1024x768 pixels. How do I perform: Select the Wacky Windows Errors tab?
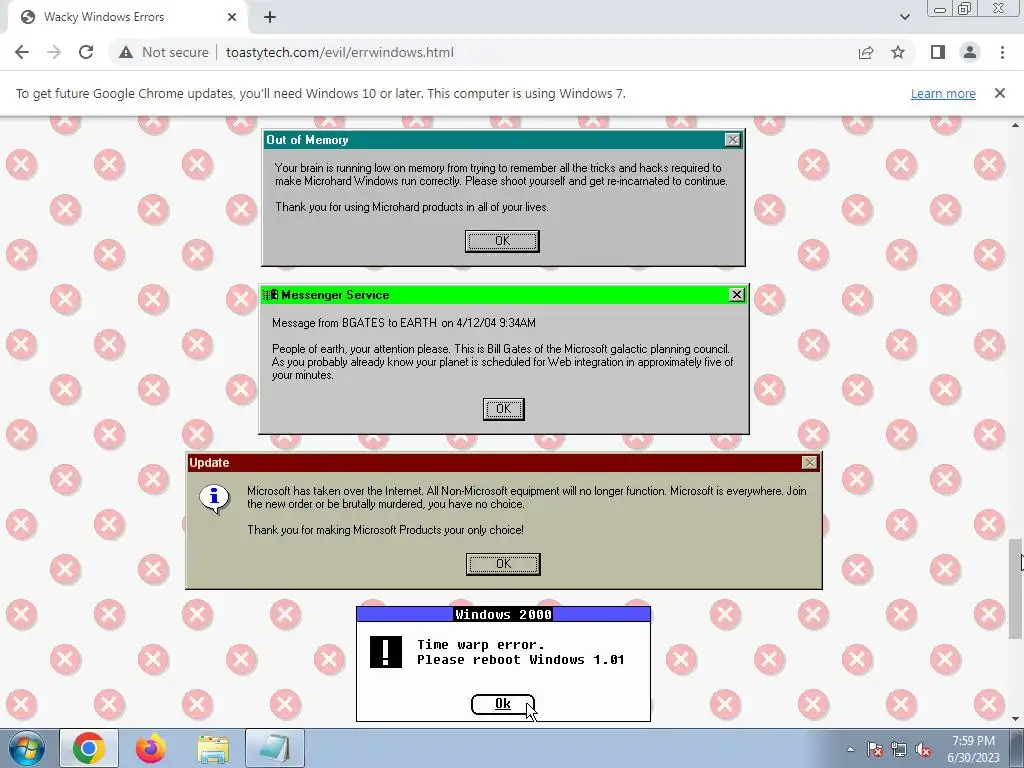[127, 18]
